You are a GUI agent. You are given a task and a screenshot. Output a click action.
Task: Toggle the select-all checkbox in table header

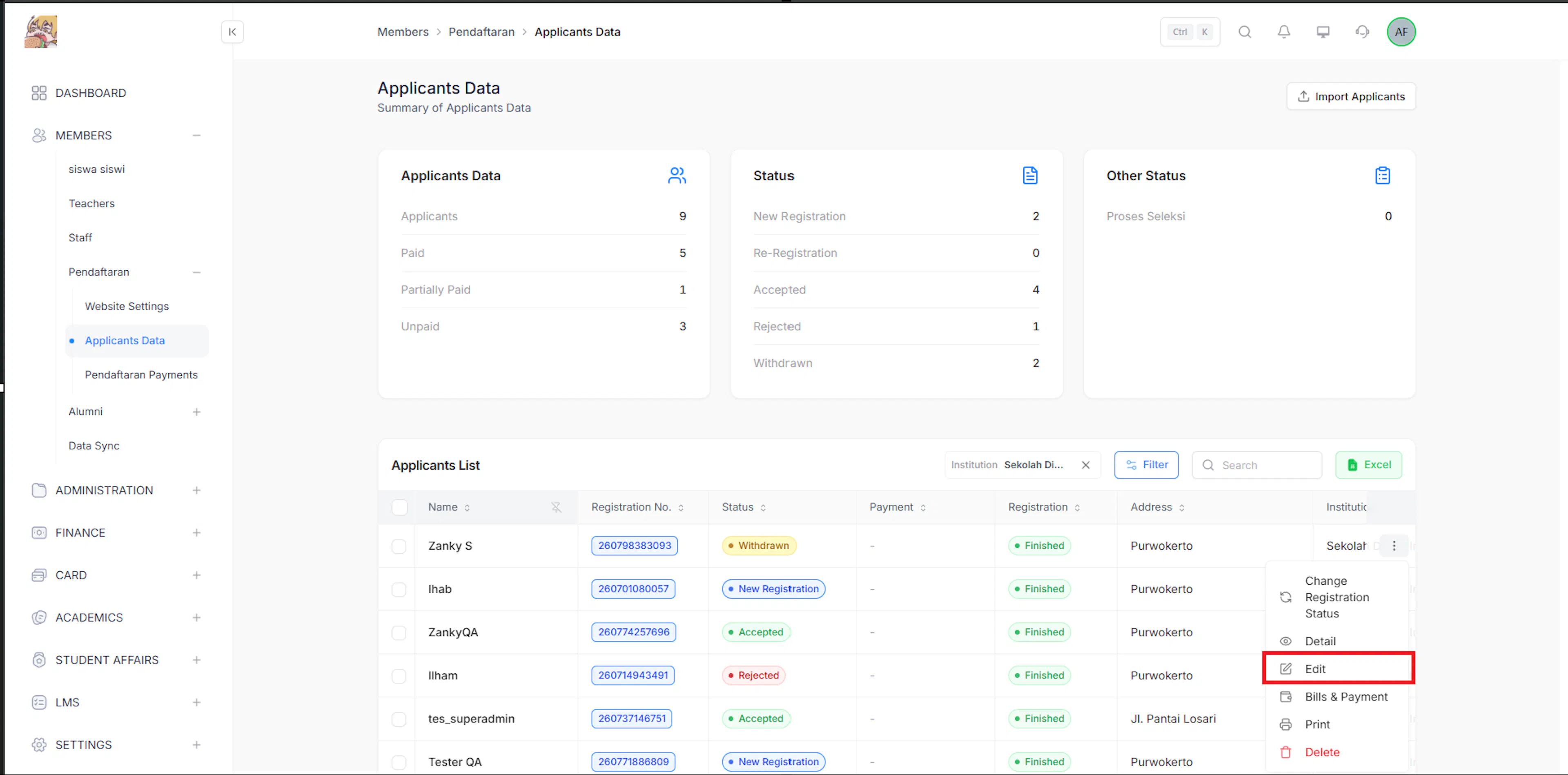click(399, 507)
